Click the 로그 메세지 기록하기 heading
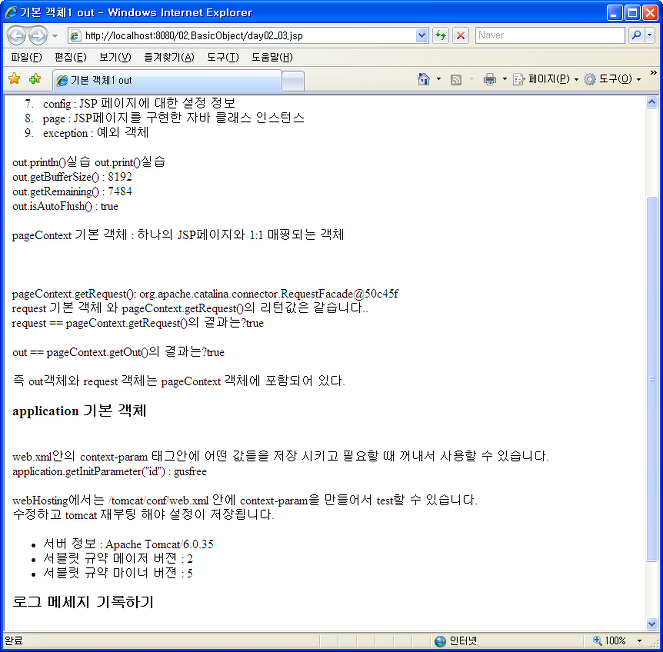This screenshot has width=663, height=652. click(83, 602)
